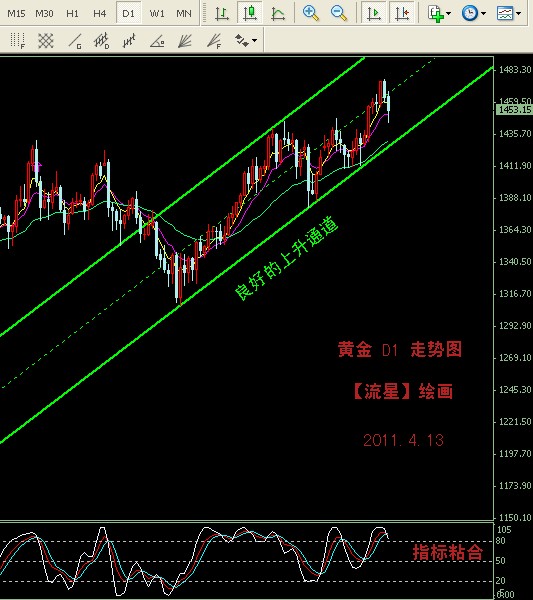Select the Gann grid tool
The height and width of the screenshot is (600, 533).
point(46,41)
